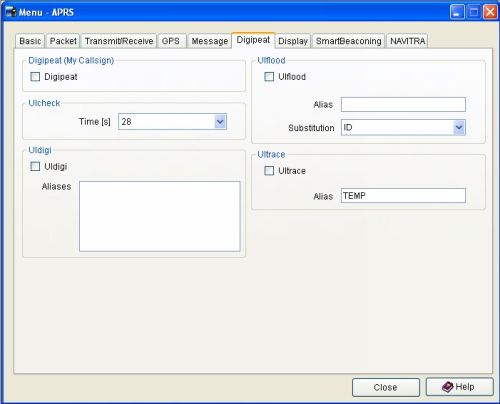Enable the UIflood checkbox

tap(269, 77)
